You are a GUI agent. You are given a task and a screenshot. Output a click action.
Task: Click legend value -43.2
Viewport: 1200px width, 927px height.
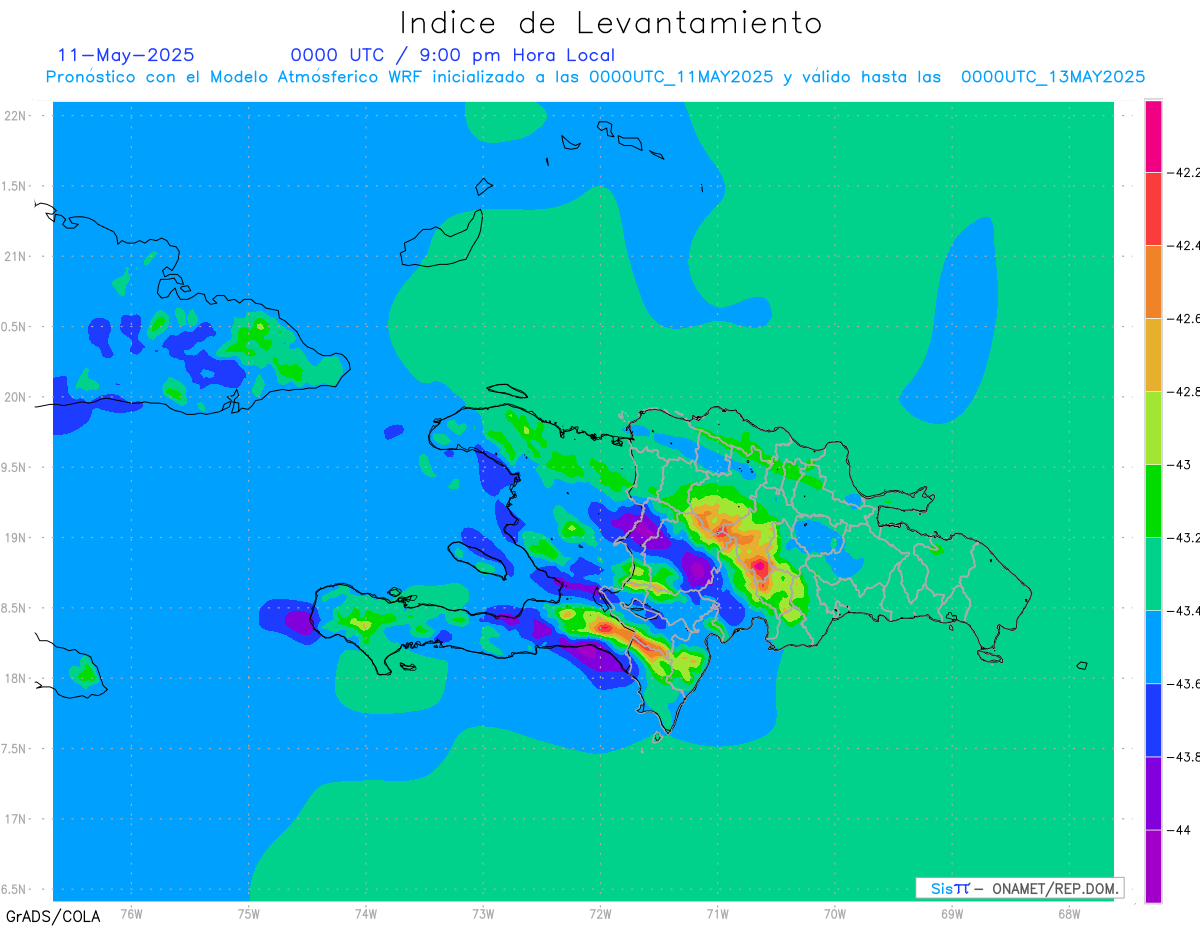tap(1184, 538)
